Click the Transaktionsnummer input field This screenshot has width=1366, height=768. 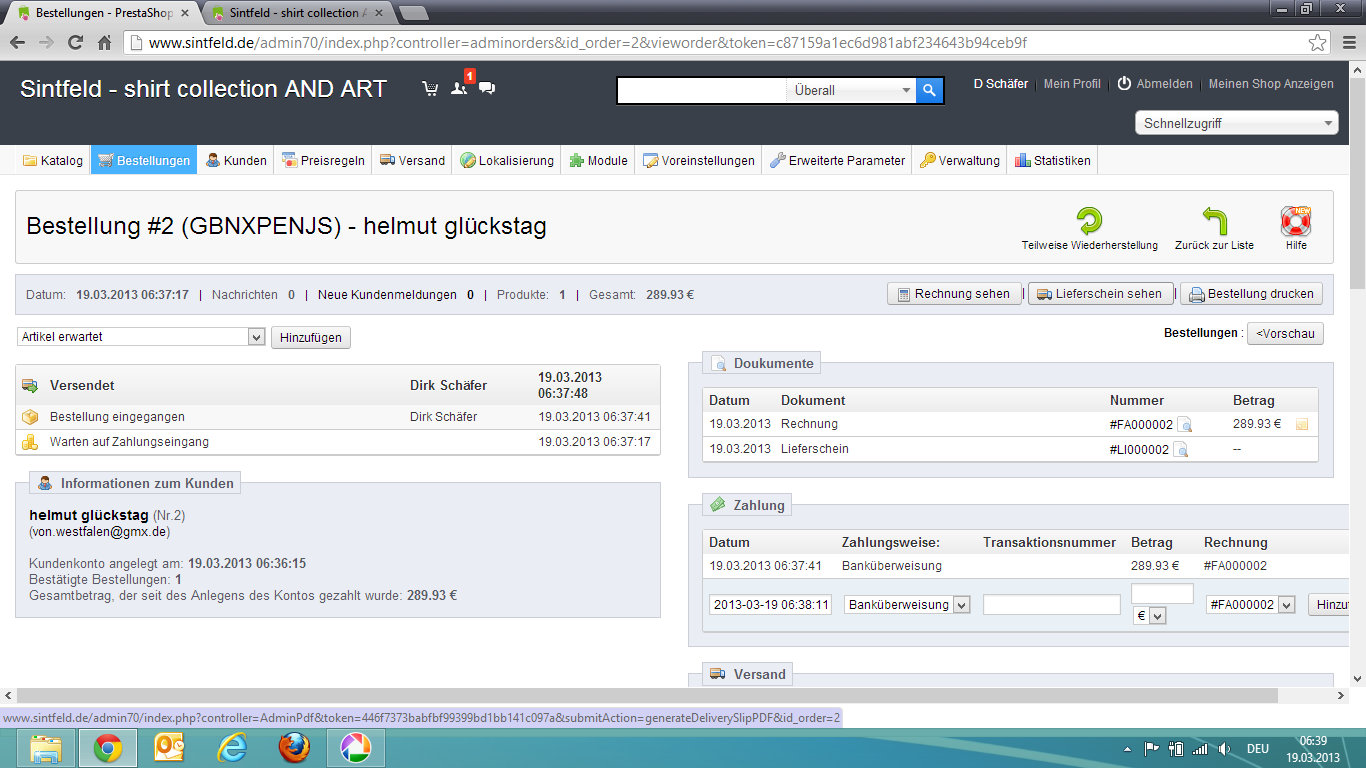(1052, 605)
